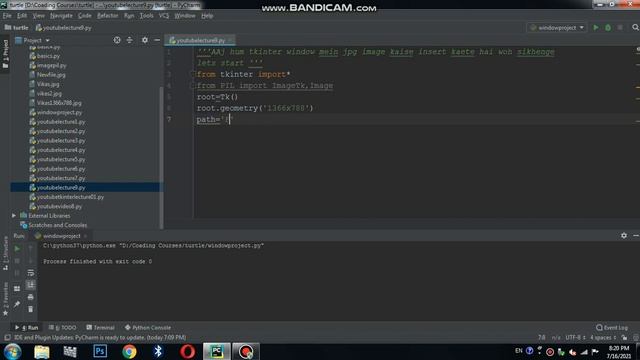Toggle read-only lock icon in status bar
Screen dimensions: 640x360
624,338
